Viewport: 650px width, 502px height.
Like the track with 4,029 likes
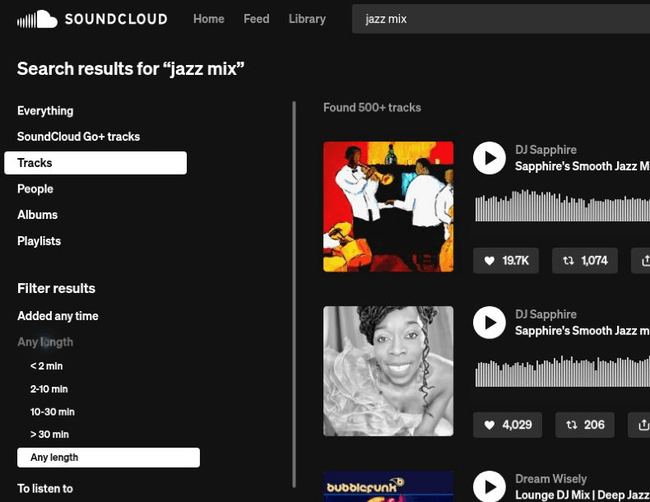507,425
